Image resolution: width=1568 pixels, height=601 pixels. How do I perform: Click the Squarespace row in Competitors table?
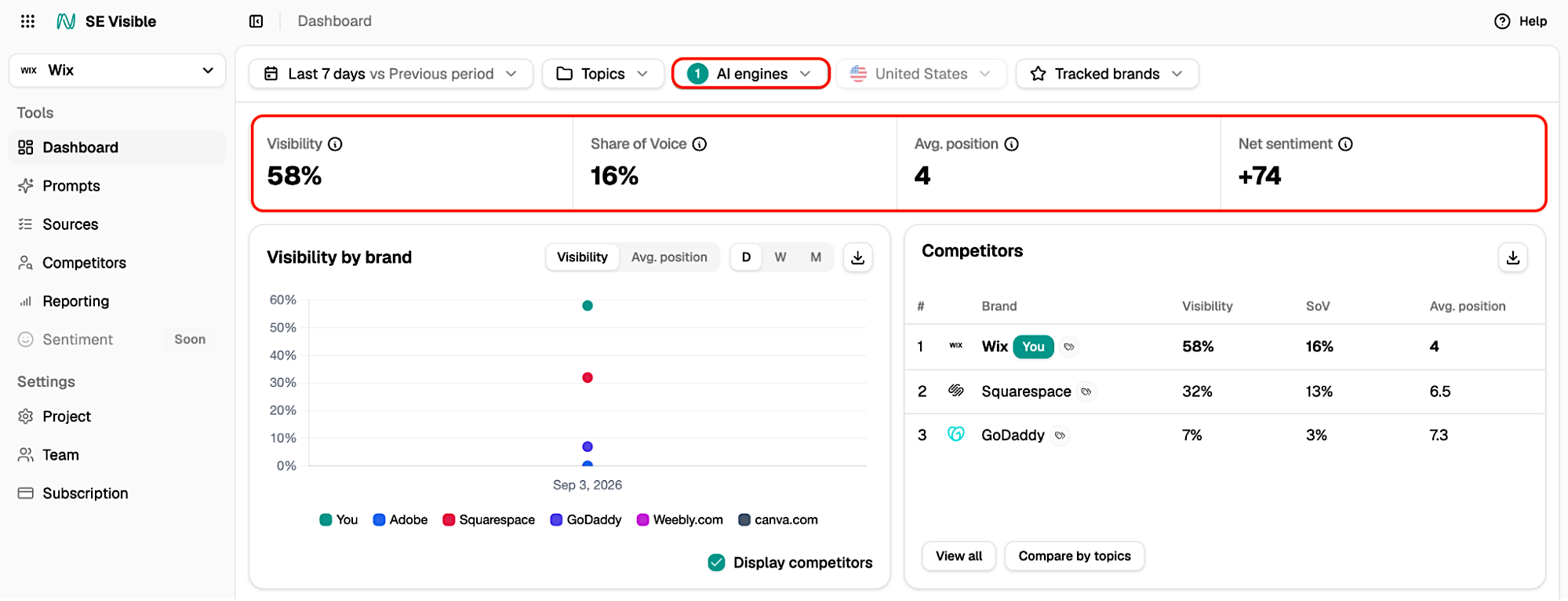tap(1224, 392)
